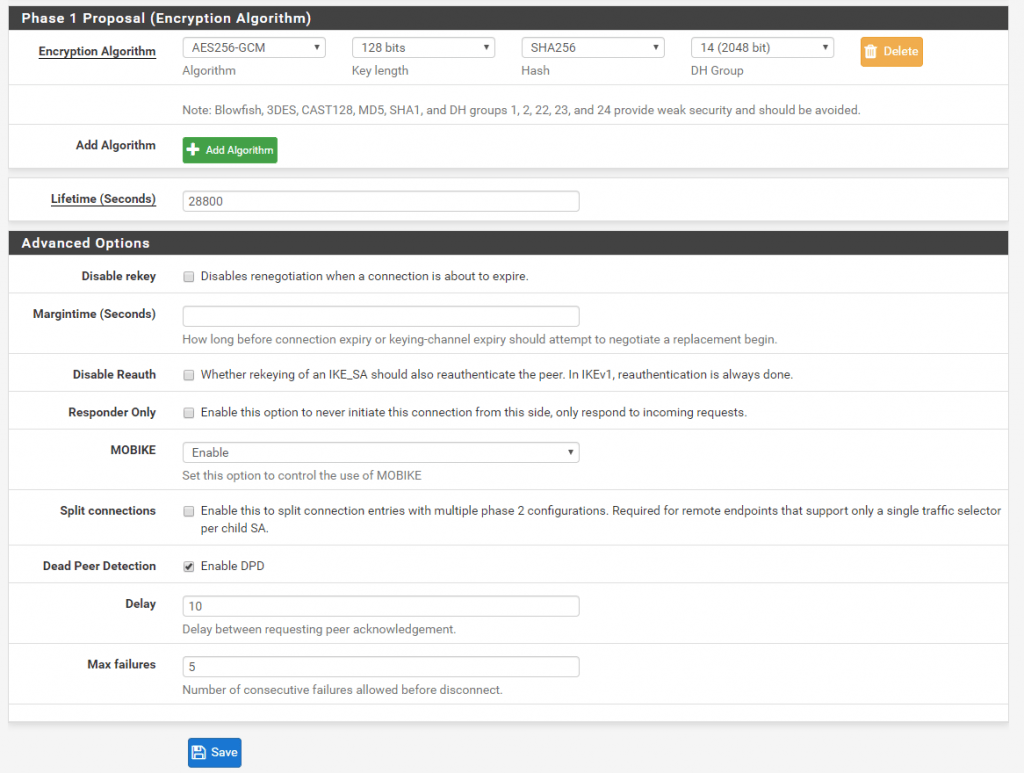Click the Disable Reauth label
Screen dimensions: 1024x773
tap(114, 374)
